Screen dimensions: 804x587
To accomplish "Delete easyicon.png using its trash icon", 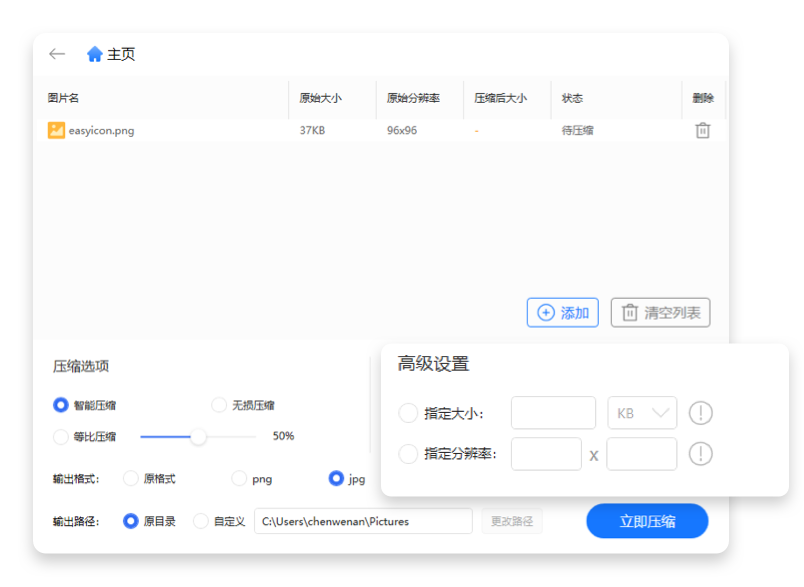I will tap(703, 130).
